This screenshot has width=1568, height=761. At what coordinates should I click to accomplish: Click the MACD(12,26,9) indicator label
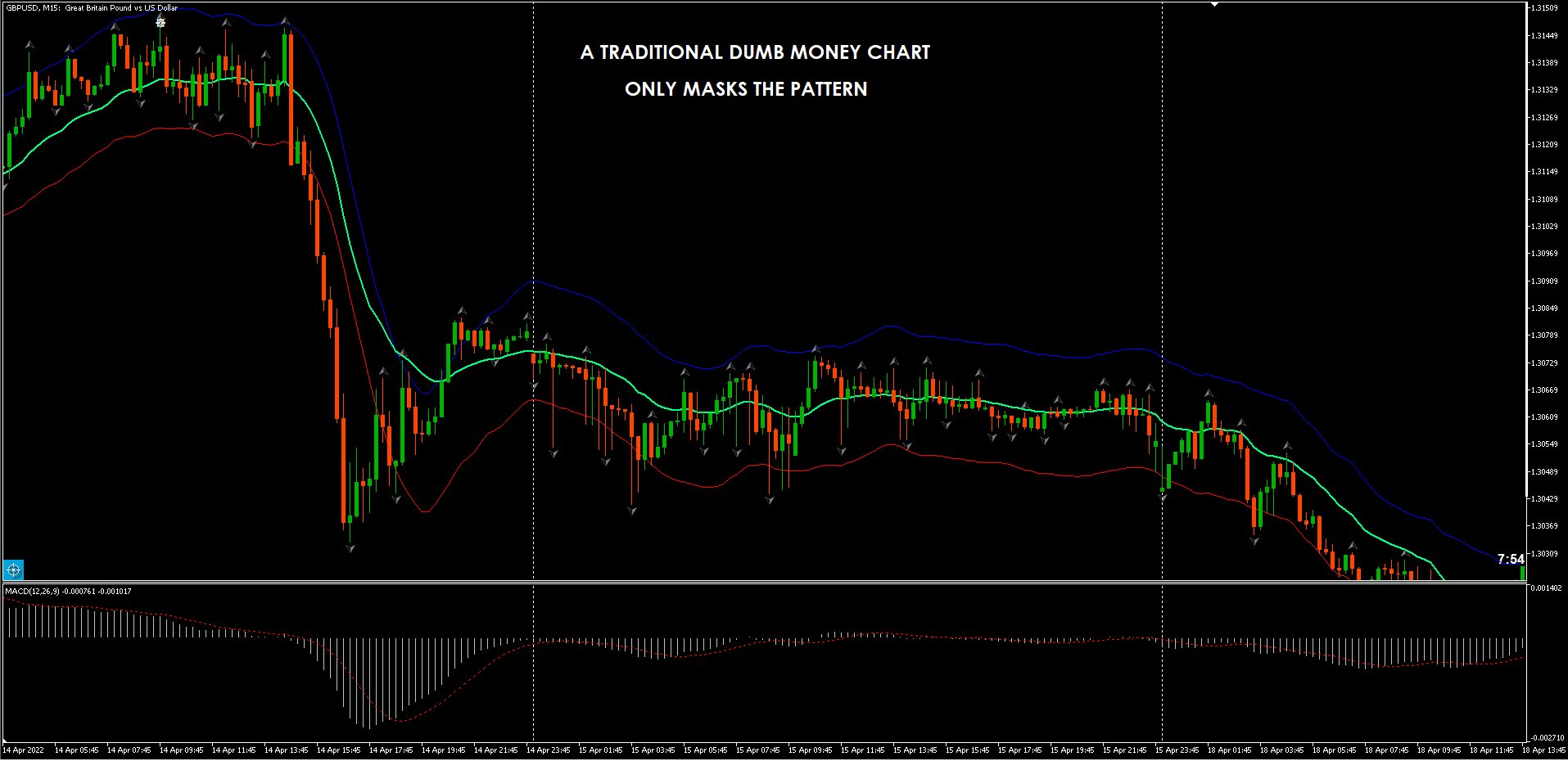click(x=68, y=591)
